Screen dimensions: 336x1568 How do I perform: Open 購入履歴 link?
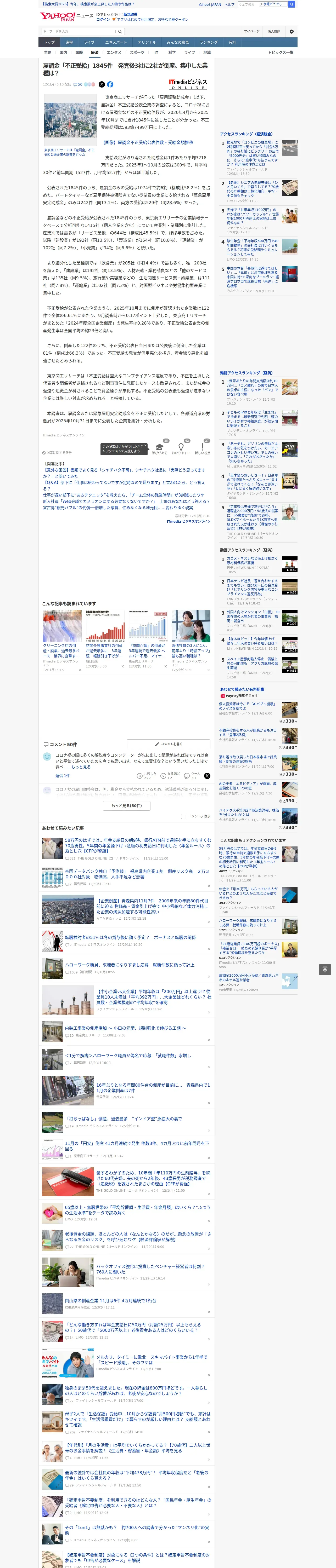click(274, 32)
